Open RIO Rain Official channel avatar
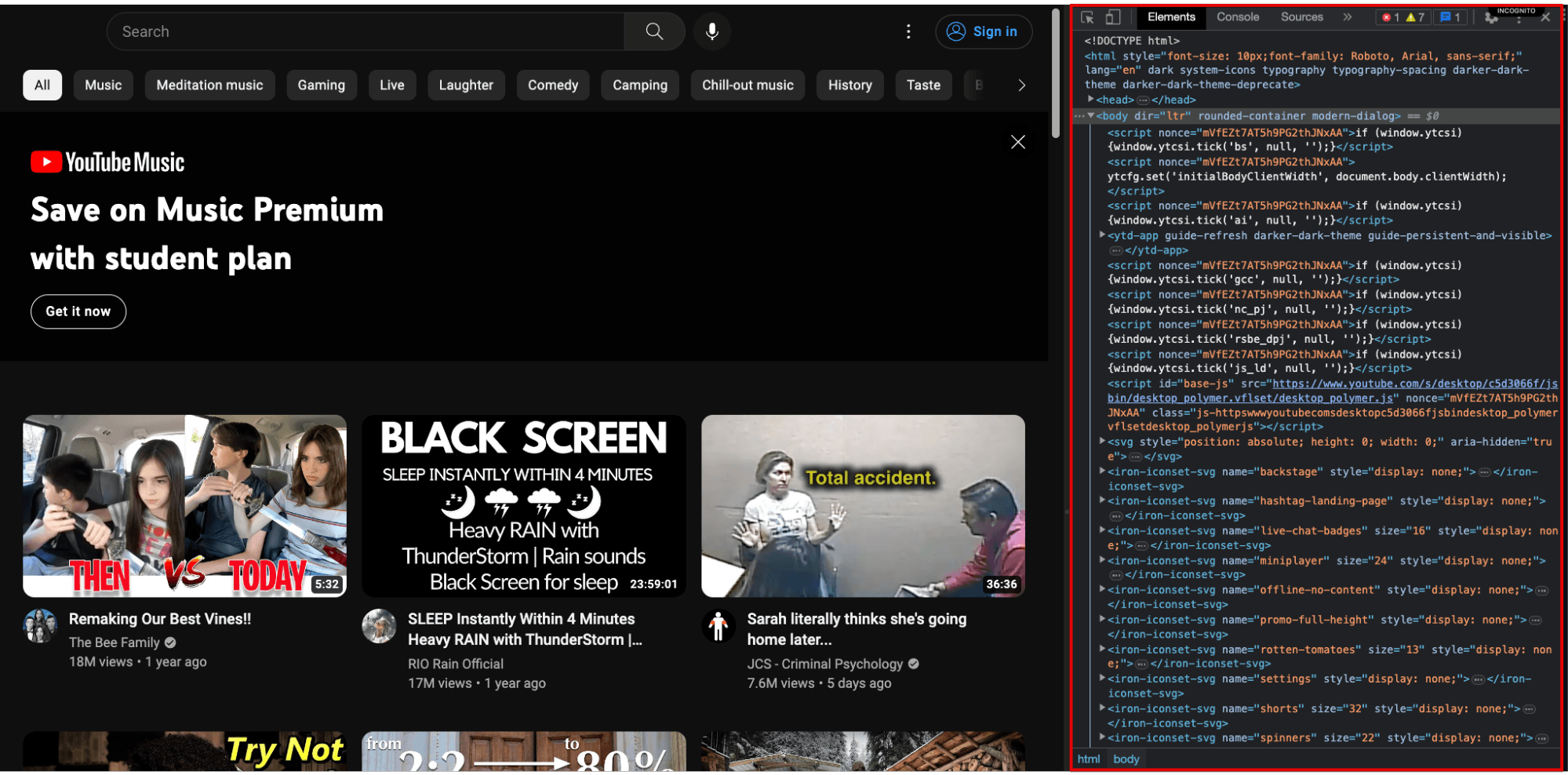This screenshot has width=1568, height=775. coord(379,626)
